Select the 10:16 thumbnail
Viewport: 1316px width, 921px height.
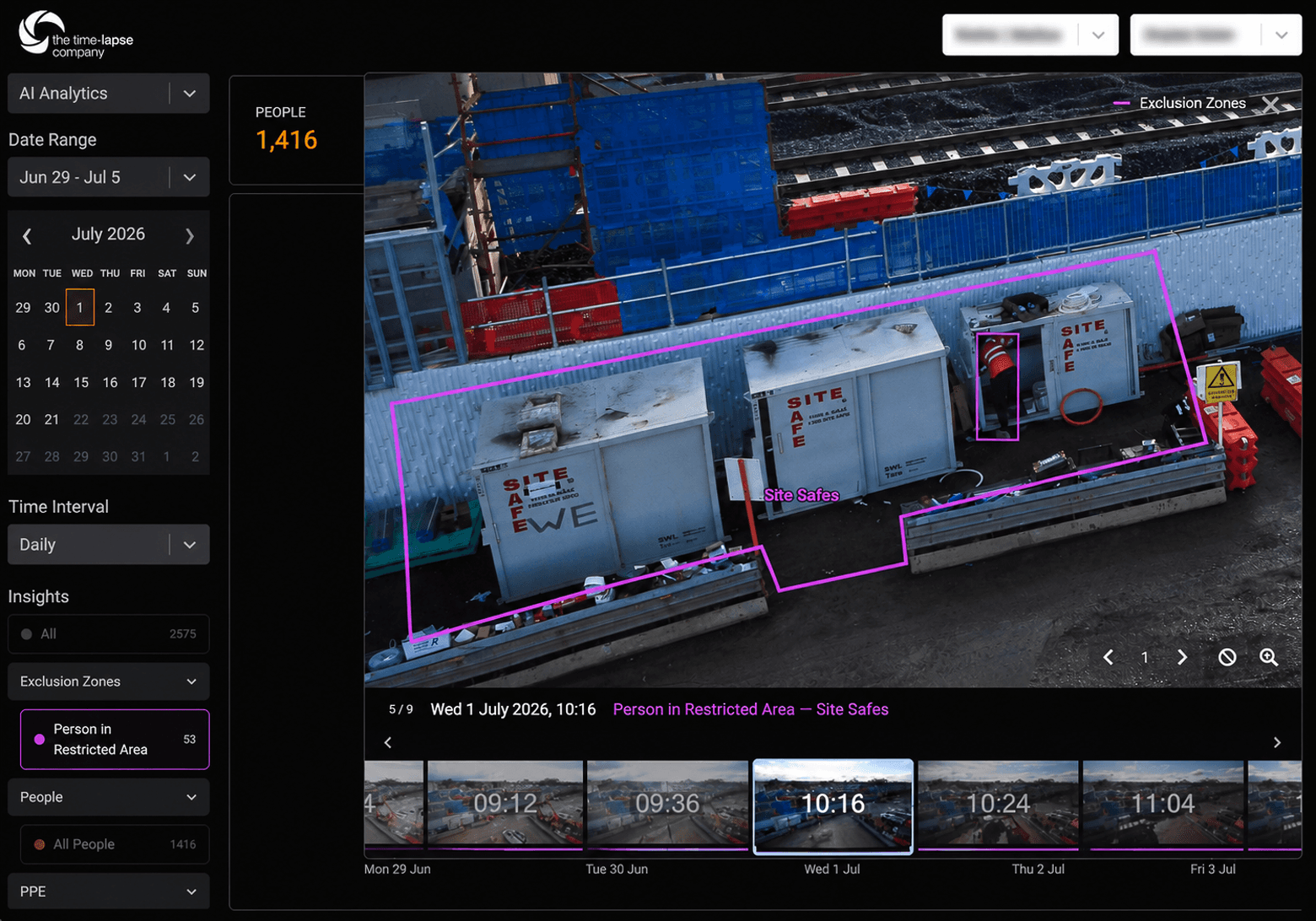[833, 806]
